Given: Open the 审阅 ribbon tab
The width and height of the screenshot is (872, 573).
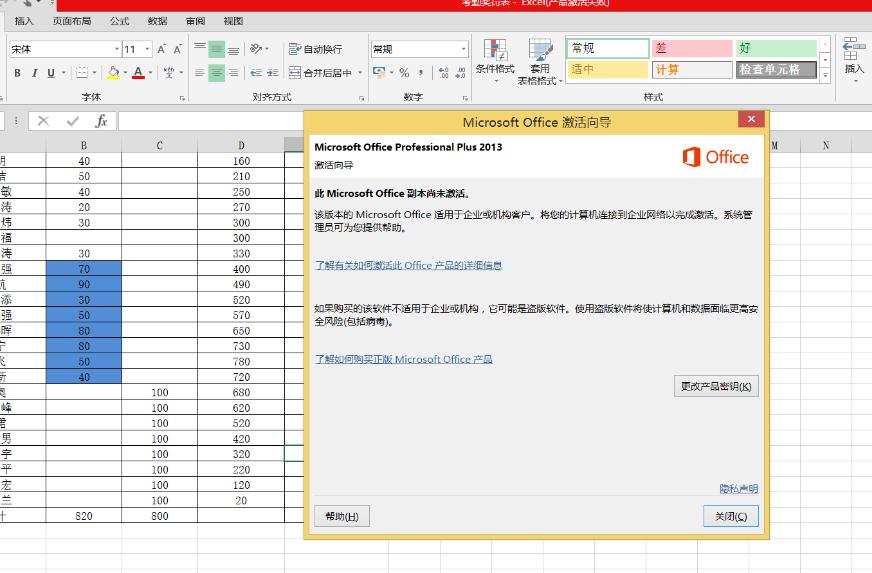Looking at the screenshot, I should click(195, 21).
